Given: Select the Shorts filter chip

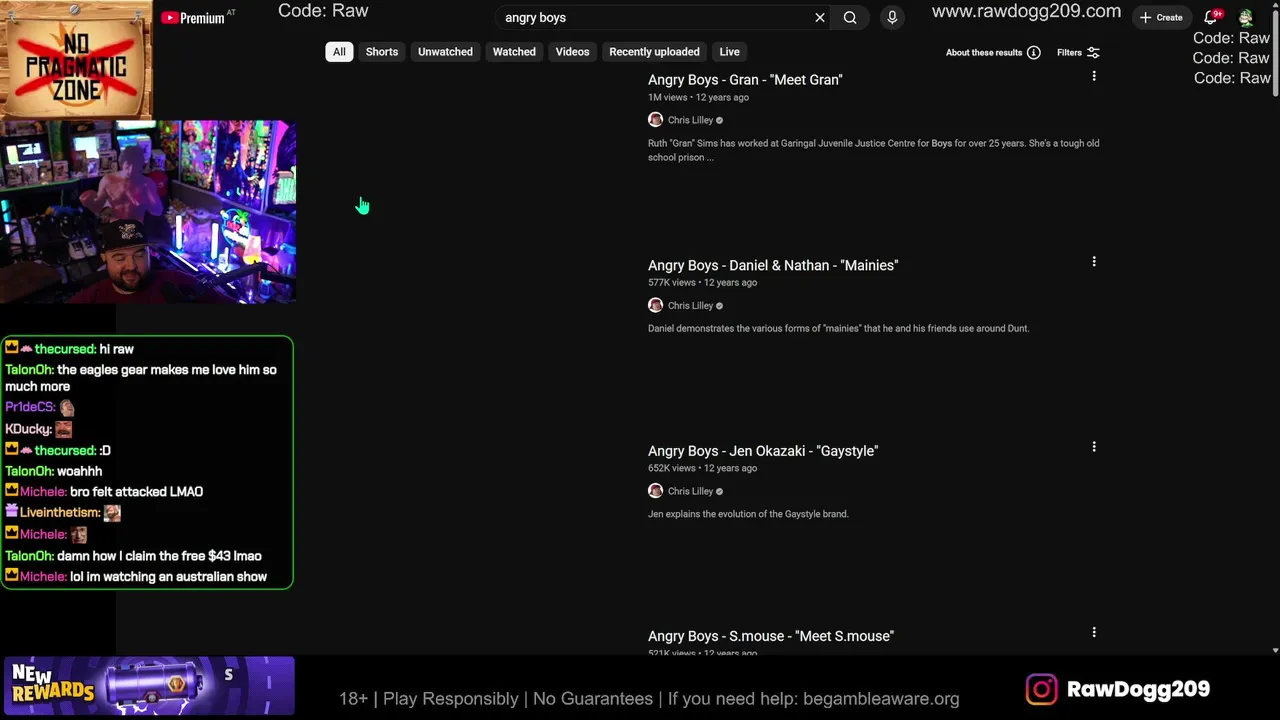Looking at the screenshot, I should coord(382,52).
